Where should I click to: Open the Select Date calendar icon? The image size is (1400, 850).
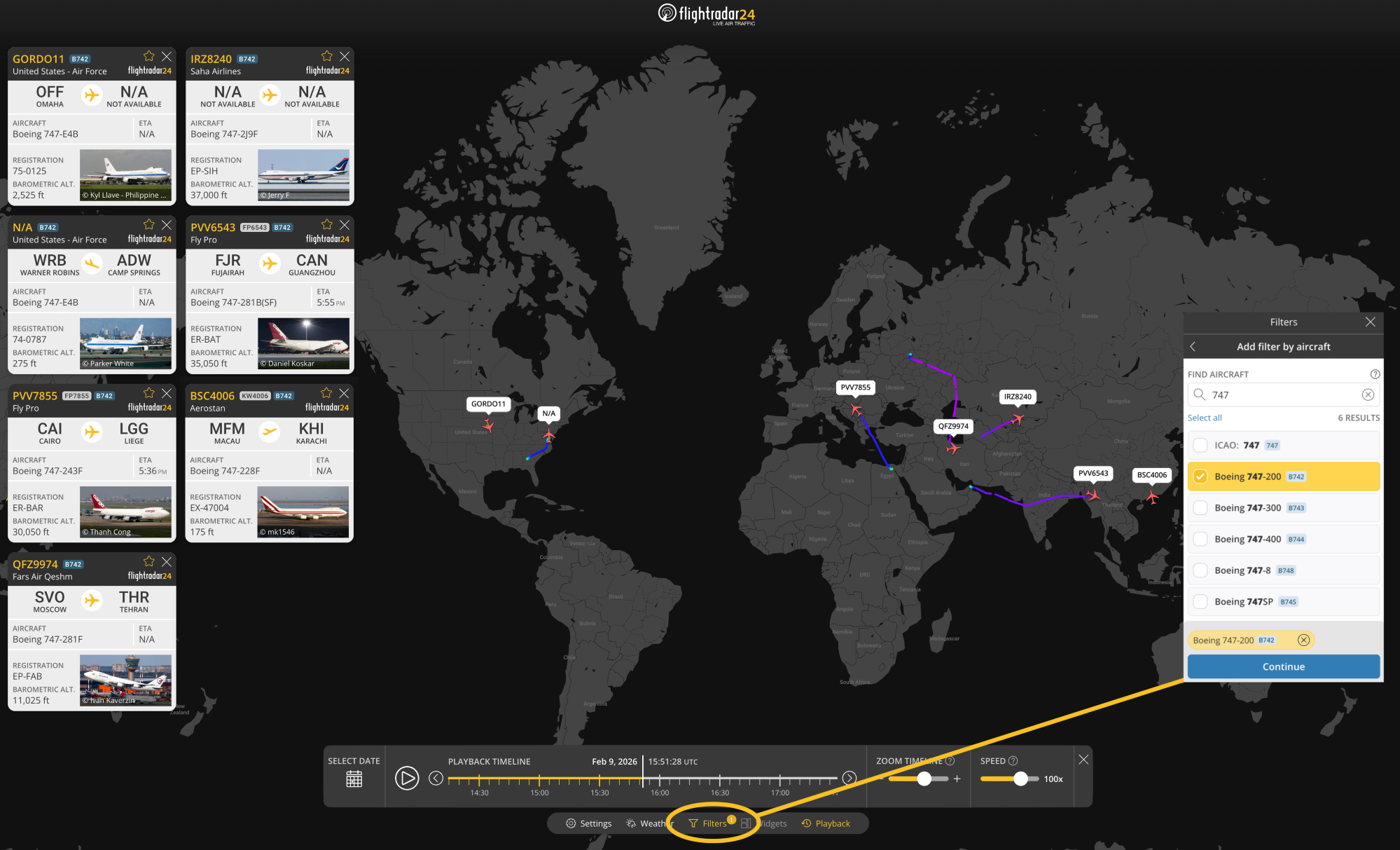point(354,779)
